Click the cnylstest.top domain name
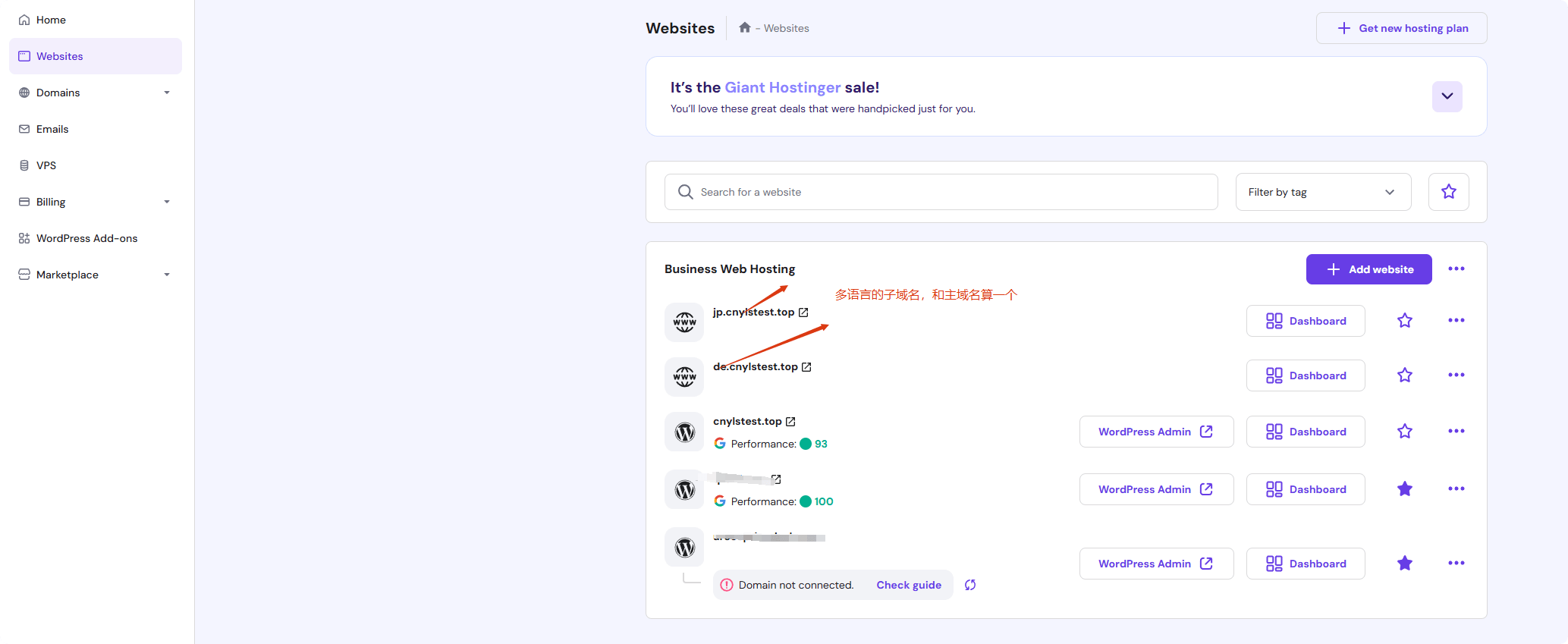Screen dimensions: 1568x644 point(747,422)
